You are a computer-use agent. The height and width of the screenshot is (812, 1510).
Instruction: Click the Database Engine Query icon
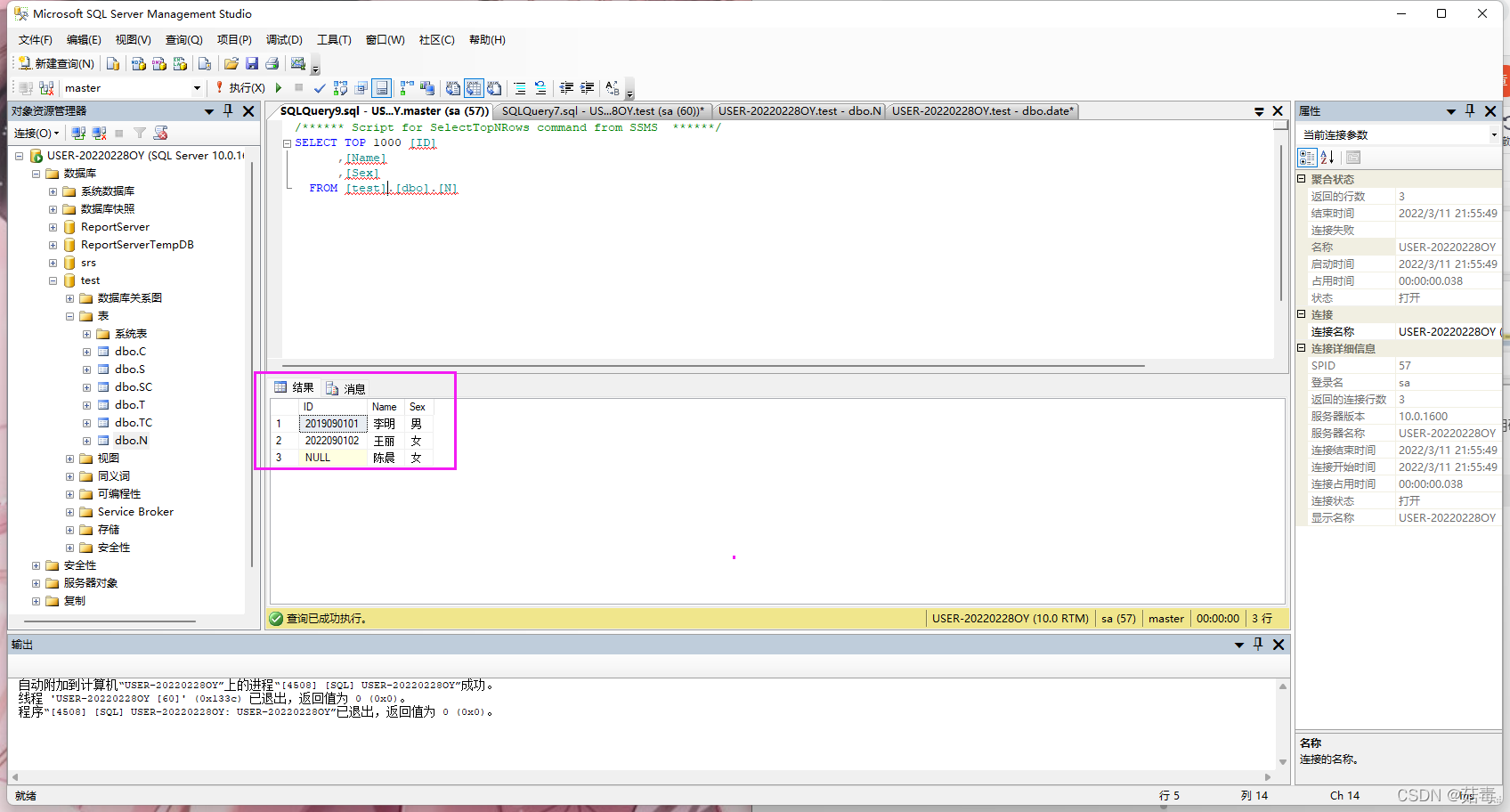tap(113, 63)
